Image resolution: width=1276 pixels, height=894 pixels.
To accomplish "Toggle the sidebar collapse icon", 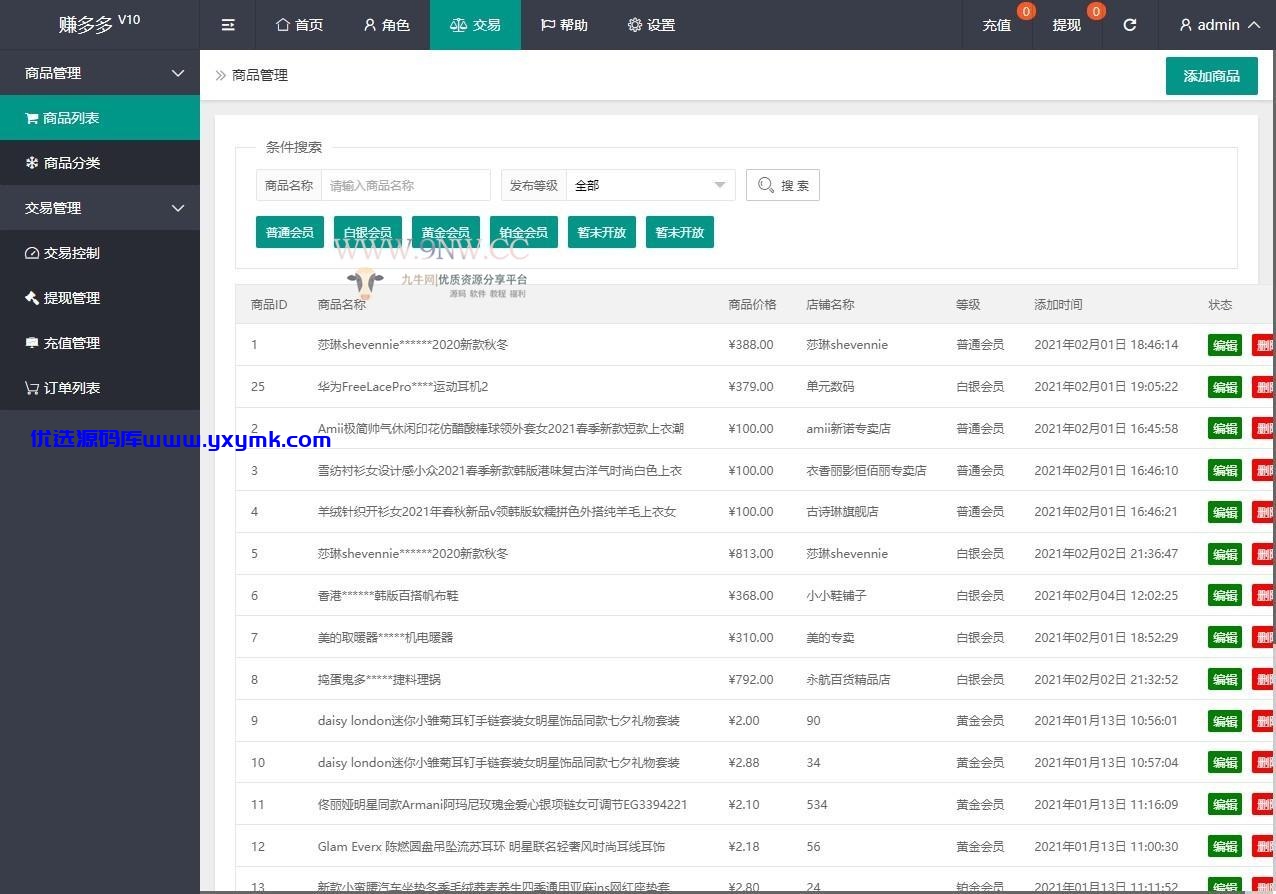I will tap(228, 25).
